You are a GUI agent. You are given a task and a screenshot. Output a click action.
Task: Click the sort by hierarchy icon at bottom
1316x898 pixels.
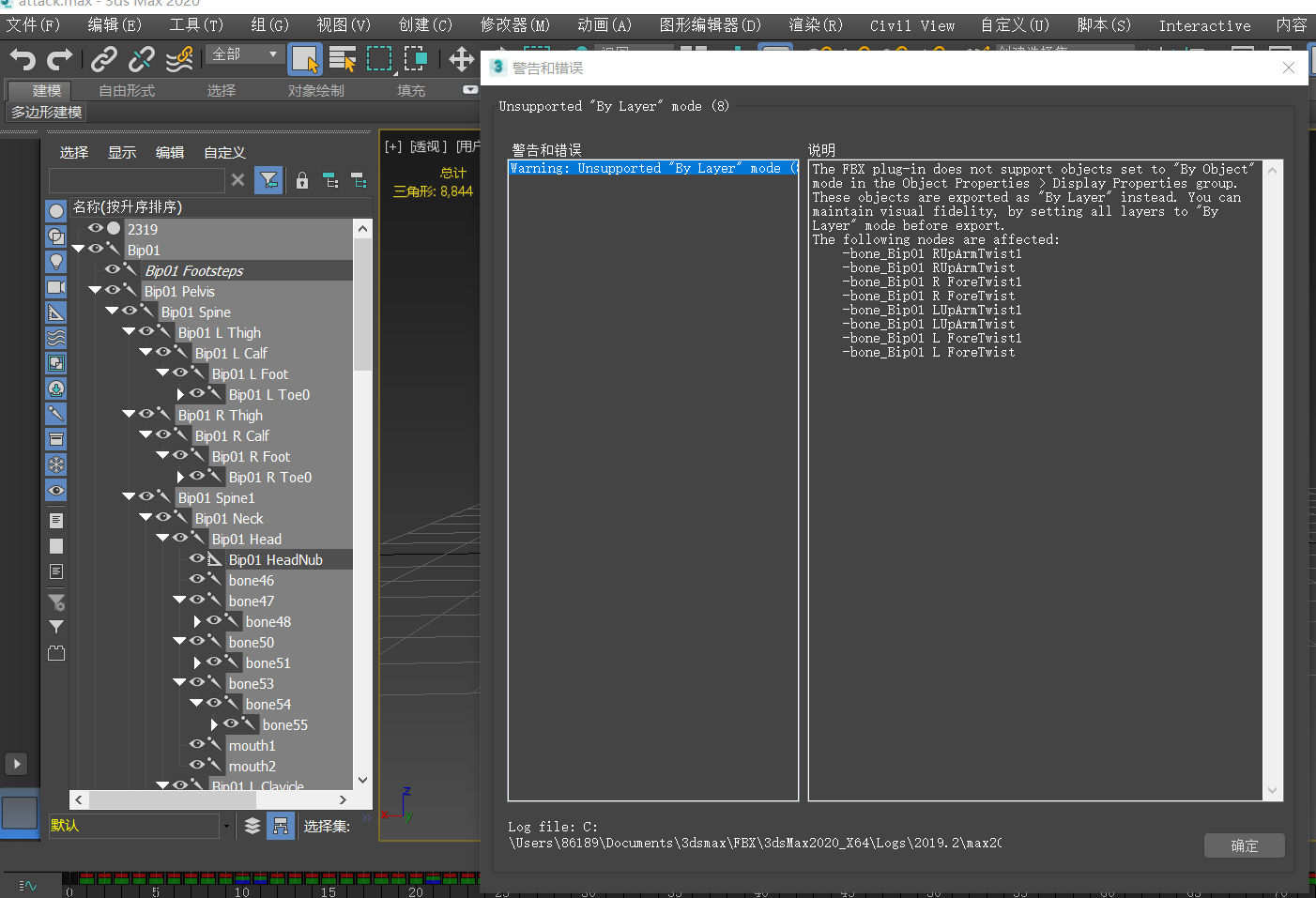pos(280,826)
